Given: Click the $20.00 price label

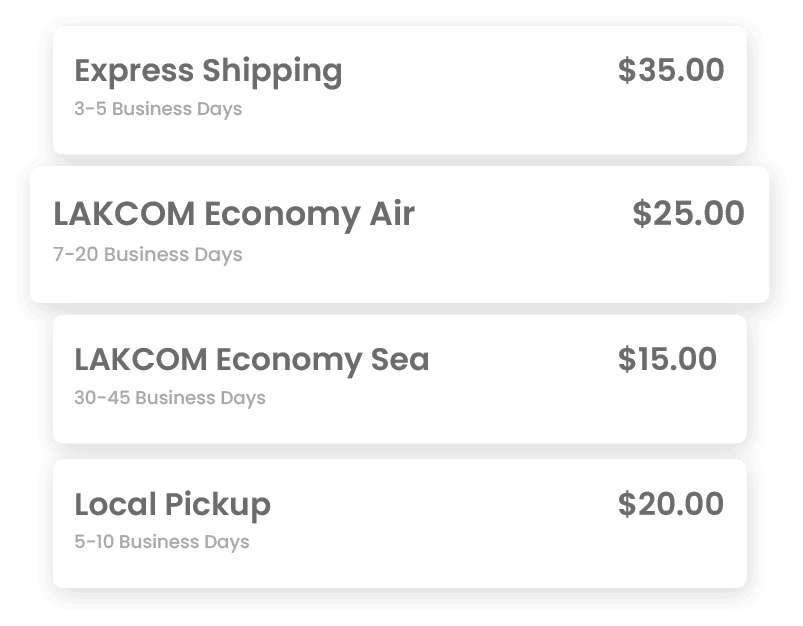Looking at the screenshot, I should coord(671,504).
